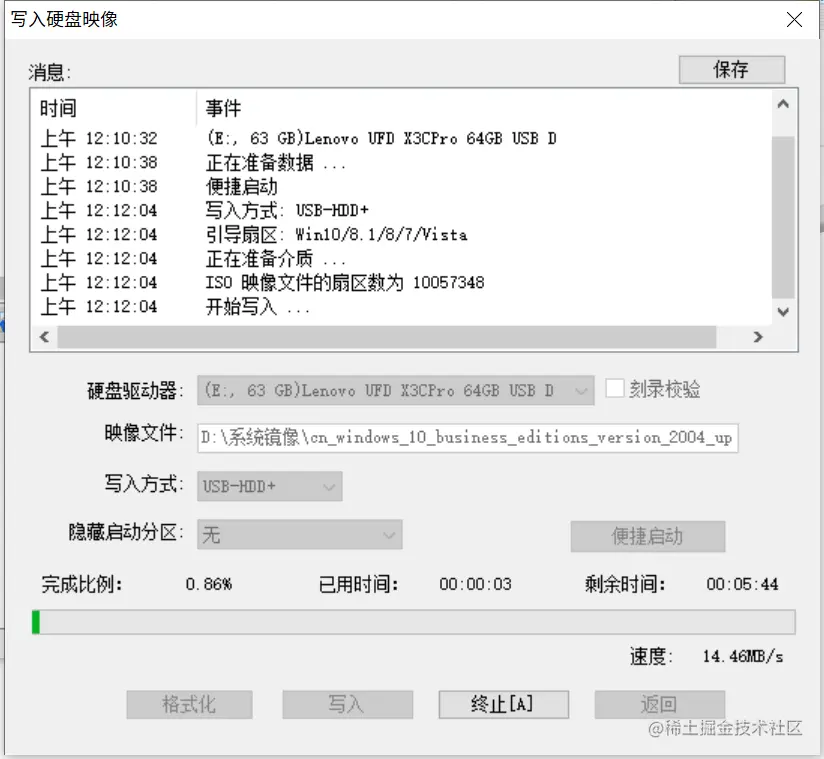Click the horizontal scrollbar thumb in message log
Viewport: 824px width, 759px height.
tap(387, 337)
